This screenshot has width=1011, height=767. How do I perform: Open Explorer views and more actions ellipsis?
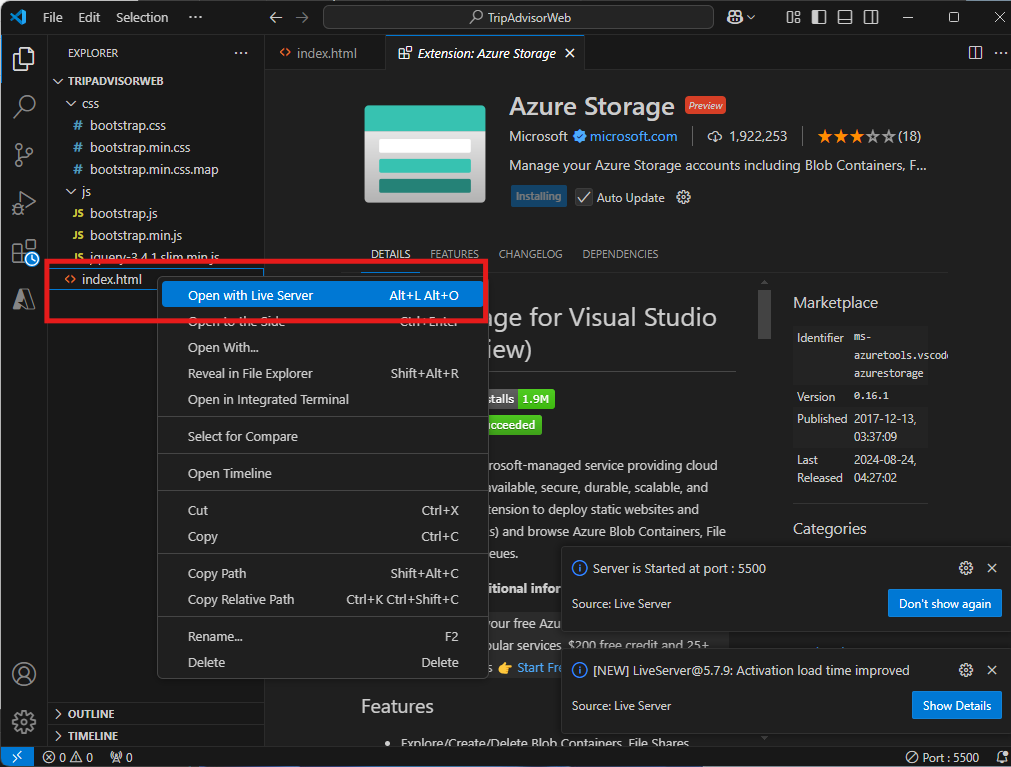coord(241,53)
